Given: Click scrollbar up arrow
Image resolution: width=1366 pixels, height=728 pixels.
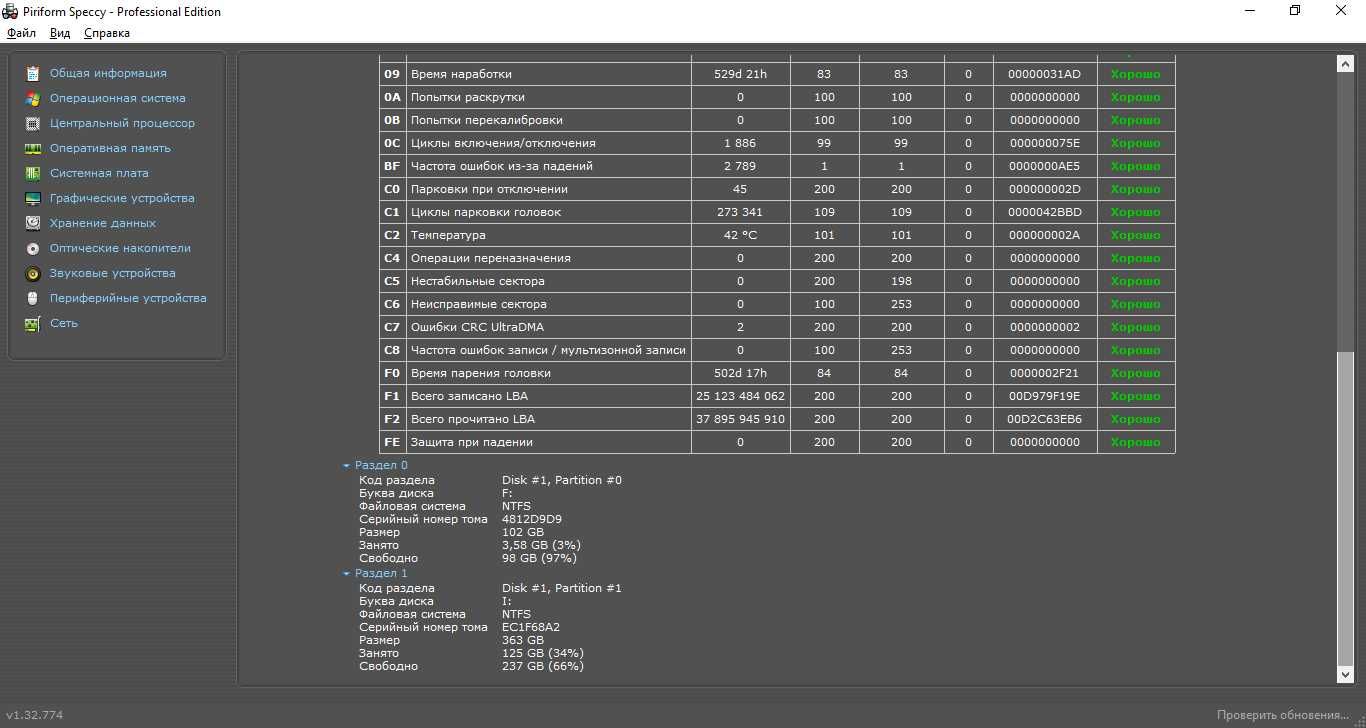Looking at the screenshot, I should (1345, 64).
